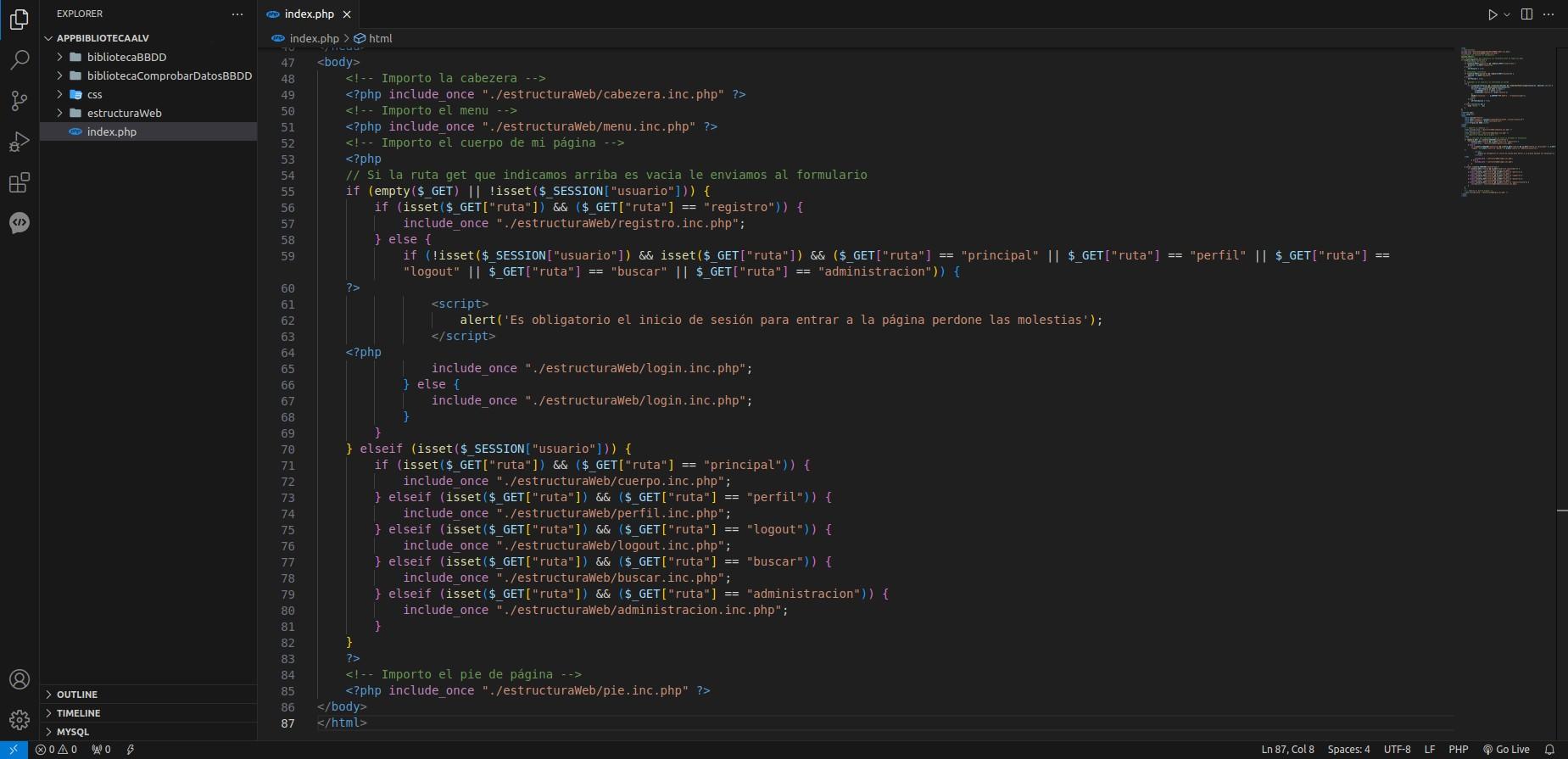Viewport: 1568px width, 759px height.
Task: Click the buscar.inc.php include line
Action: tap(566, 578)
